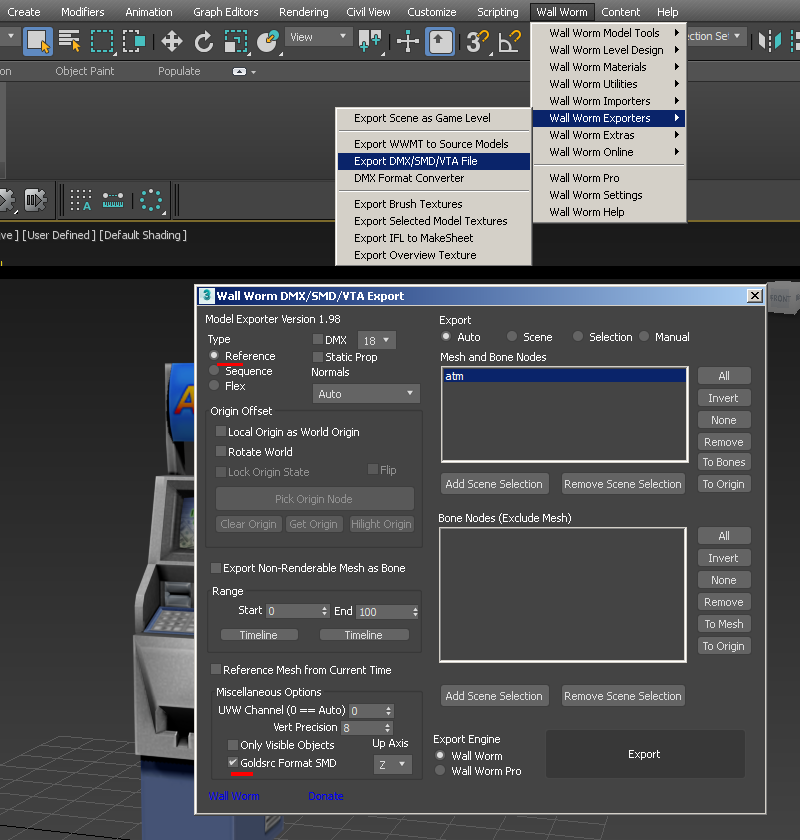800x840 pixels.
Task: Open the Select by Name tool
Action: pyautogui.click(x=70, y=41)
